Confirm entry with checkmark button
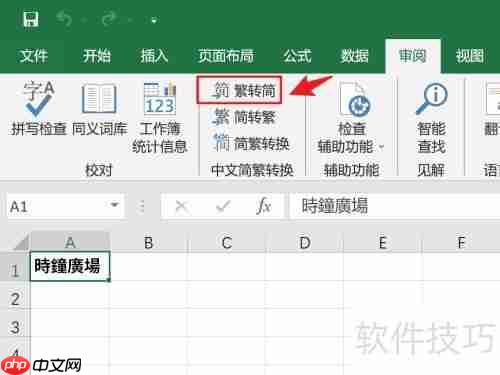The height and width of the screenshot is (375, 500). point(223,207)
